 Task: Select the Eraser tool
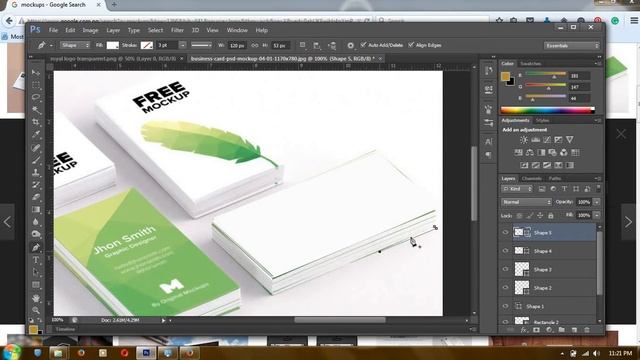pos(36,197)
